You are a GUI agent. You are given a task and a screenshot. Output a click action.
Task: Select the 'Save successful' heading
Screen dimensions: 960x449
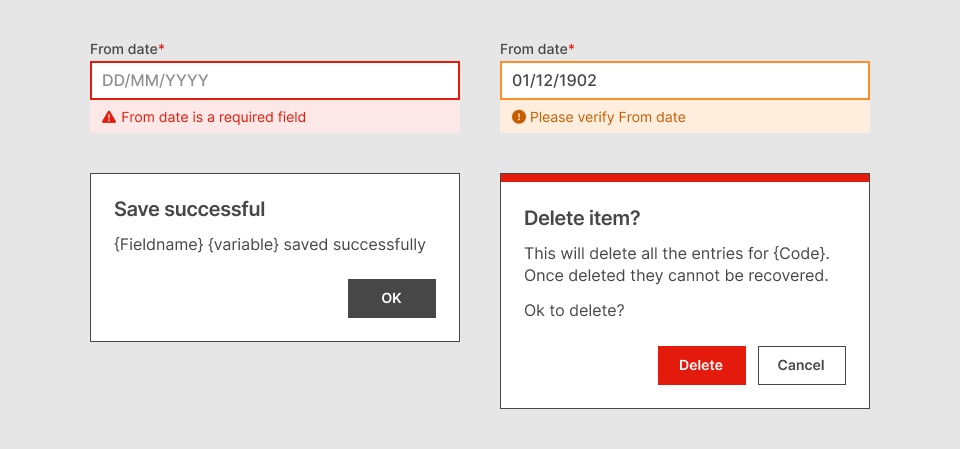(x=189, y=209)
